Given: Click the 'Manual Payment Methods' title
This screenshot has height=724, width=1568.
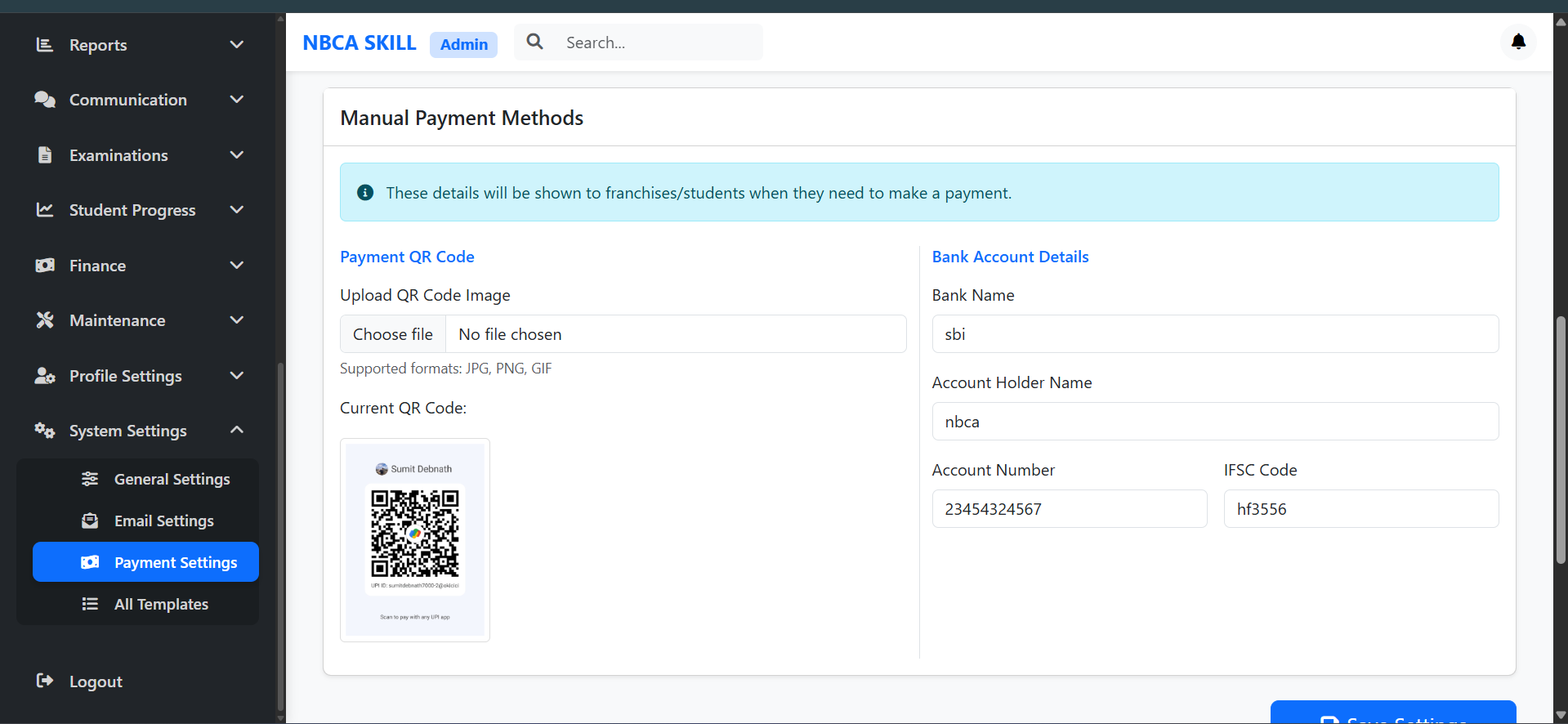Looking at the screenshot, I should (x=462, y=118).
